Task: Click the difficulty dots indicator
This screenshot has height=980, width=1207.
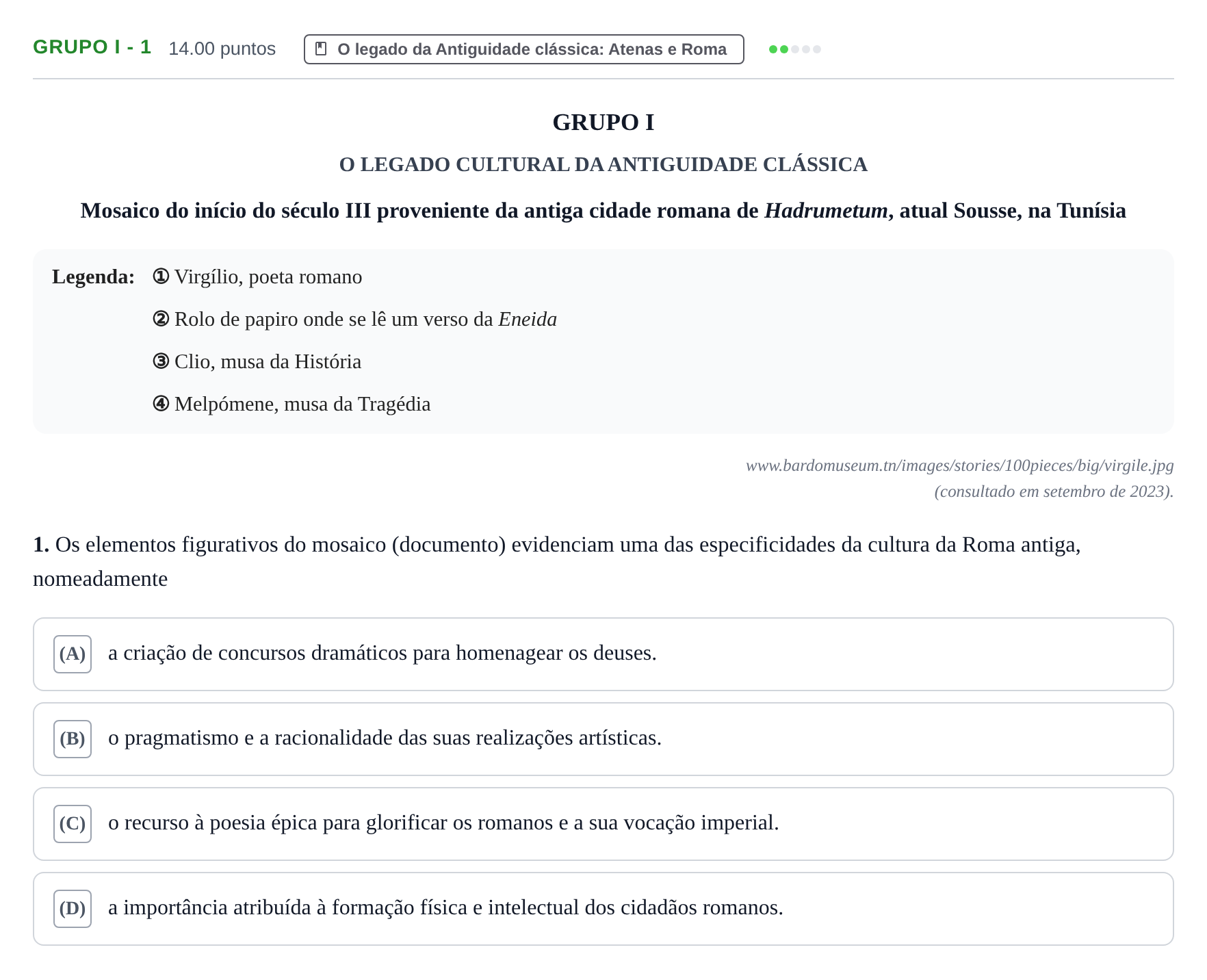Action: [x=794, y=49]
